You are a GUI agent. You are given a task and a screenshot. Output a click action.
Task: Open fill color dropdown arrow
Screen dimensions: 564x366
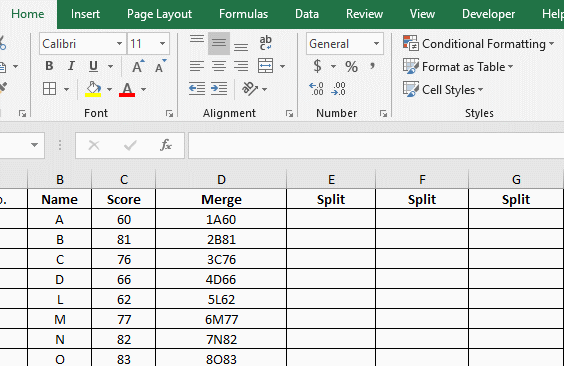tap(109, 89)
